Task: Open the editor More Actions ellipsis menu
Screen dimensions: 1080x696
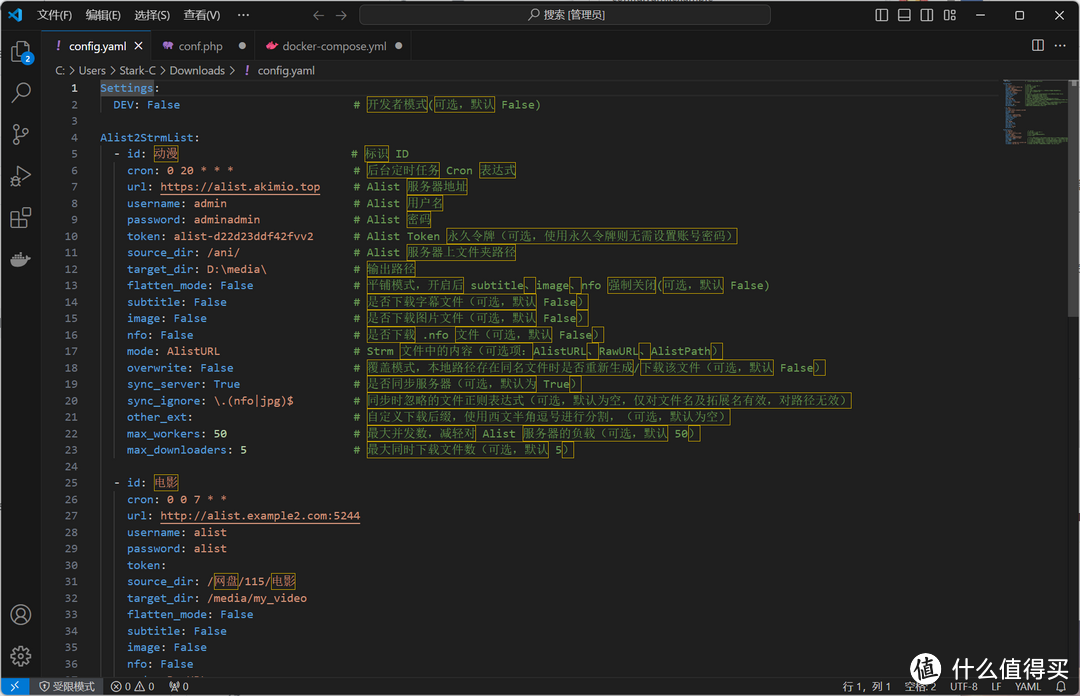Action: (1060, 46)
